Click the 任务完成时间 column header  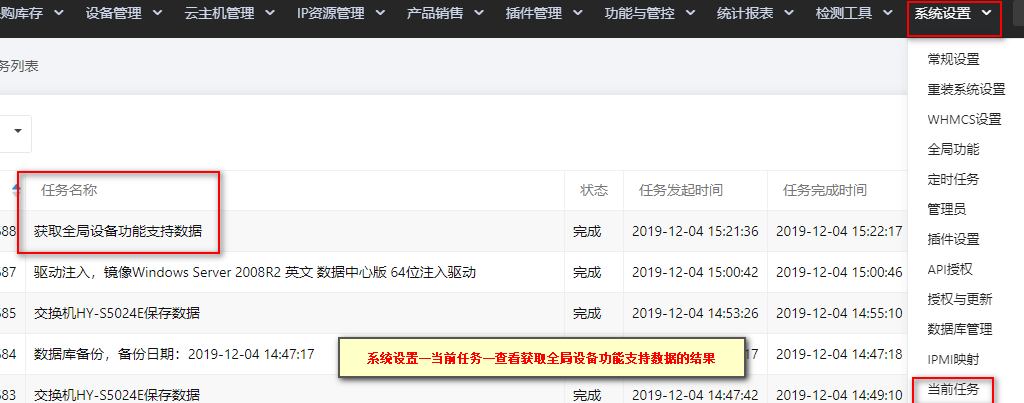(825, 190)
